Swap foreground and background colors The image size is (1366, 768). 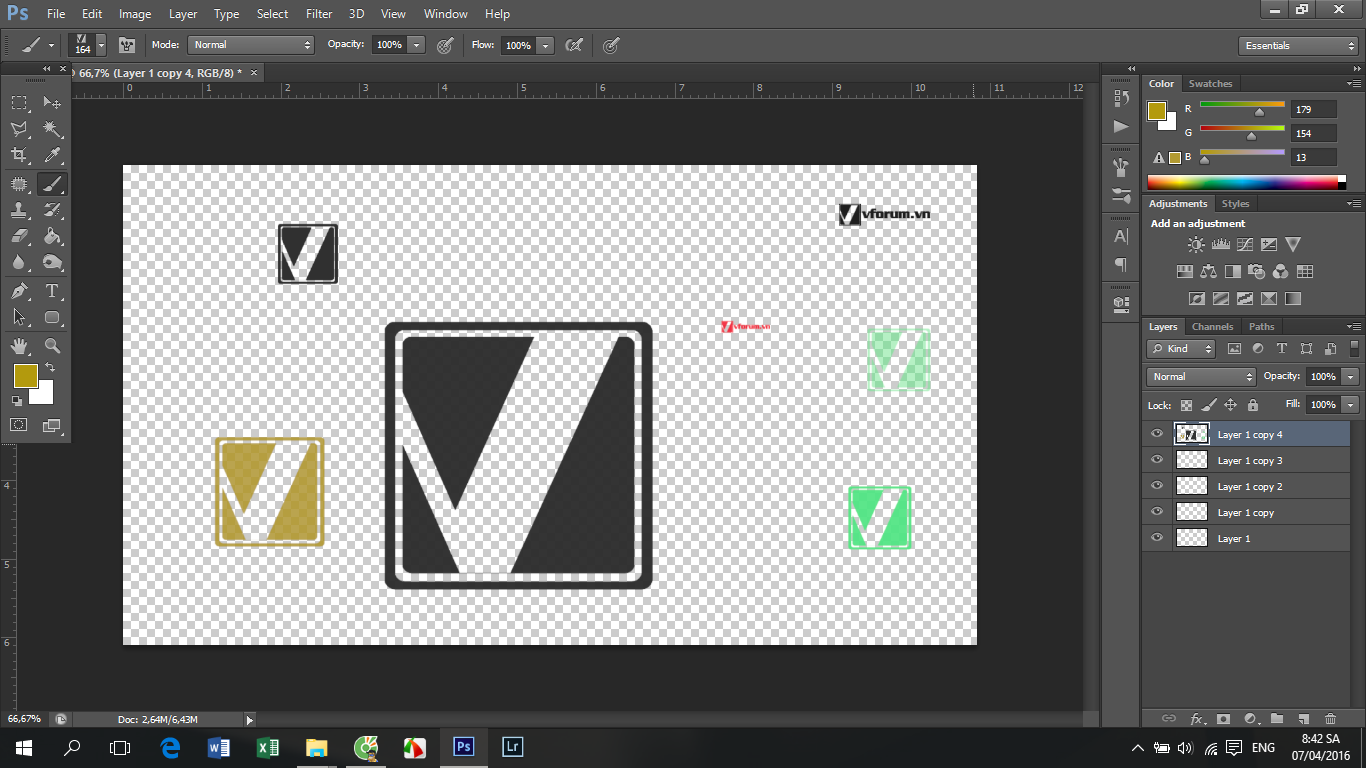(x=50, y=368)
